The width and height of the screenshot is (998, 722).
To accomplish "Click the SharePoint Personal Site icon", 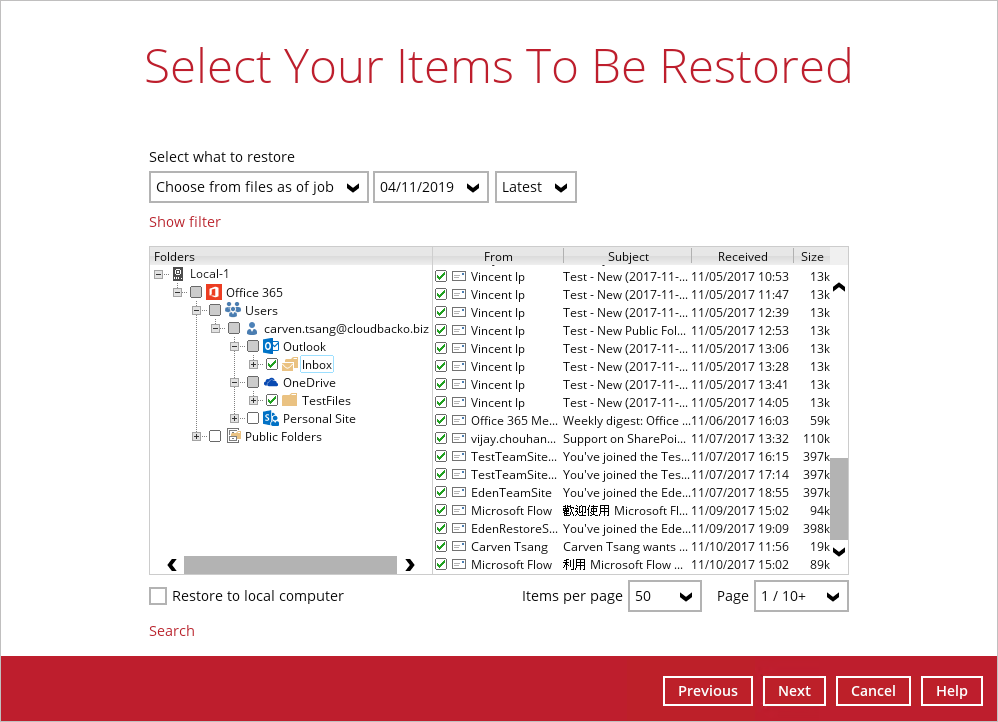I will click(270, 419).
